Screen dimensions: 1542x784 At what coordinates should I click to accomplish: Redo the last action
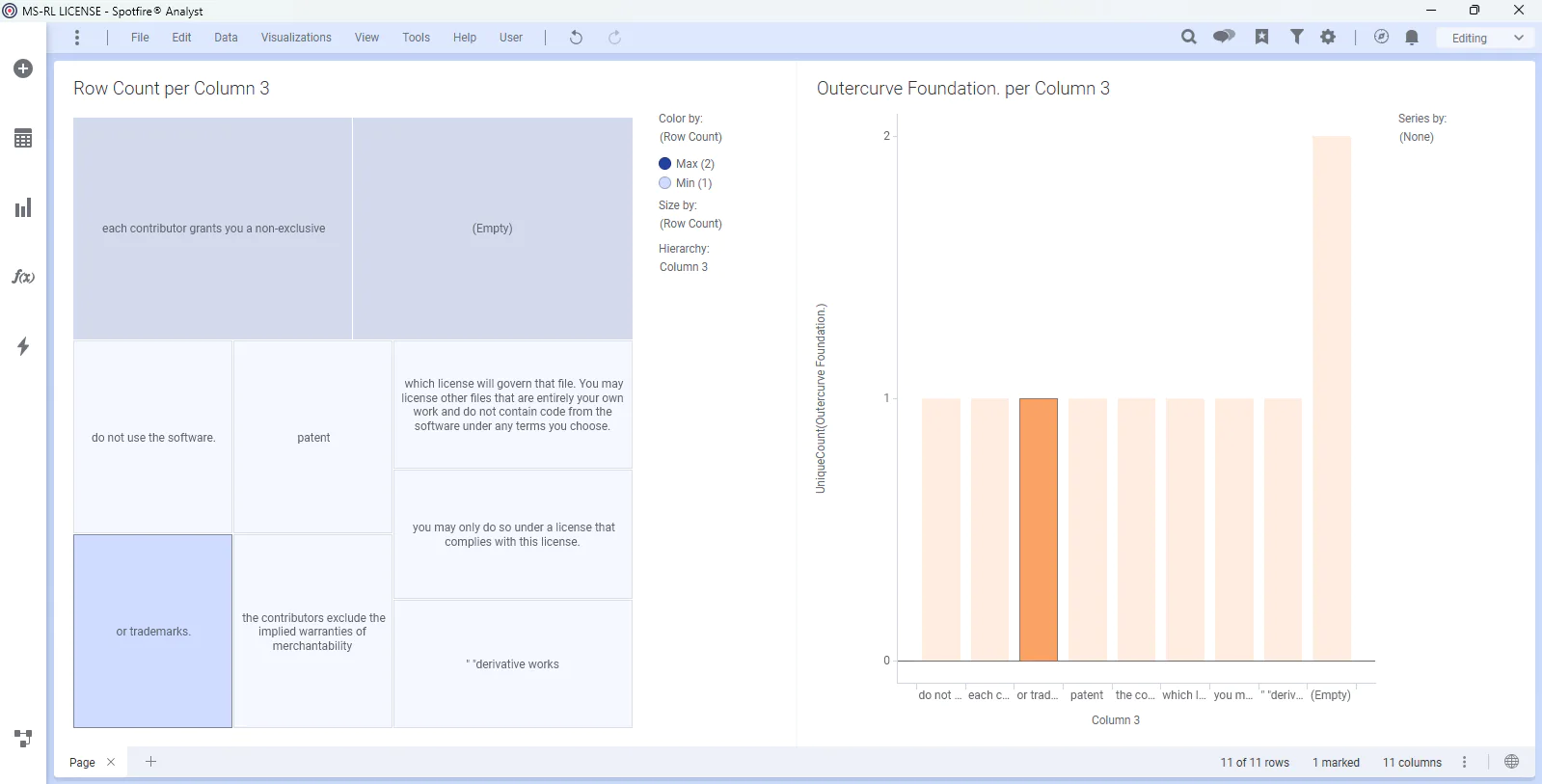pyautogui.click(x=614, y=38)
